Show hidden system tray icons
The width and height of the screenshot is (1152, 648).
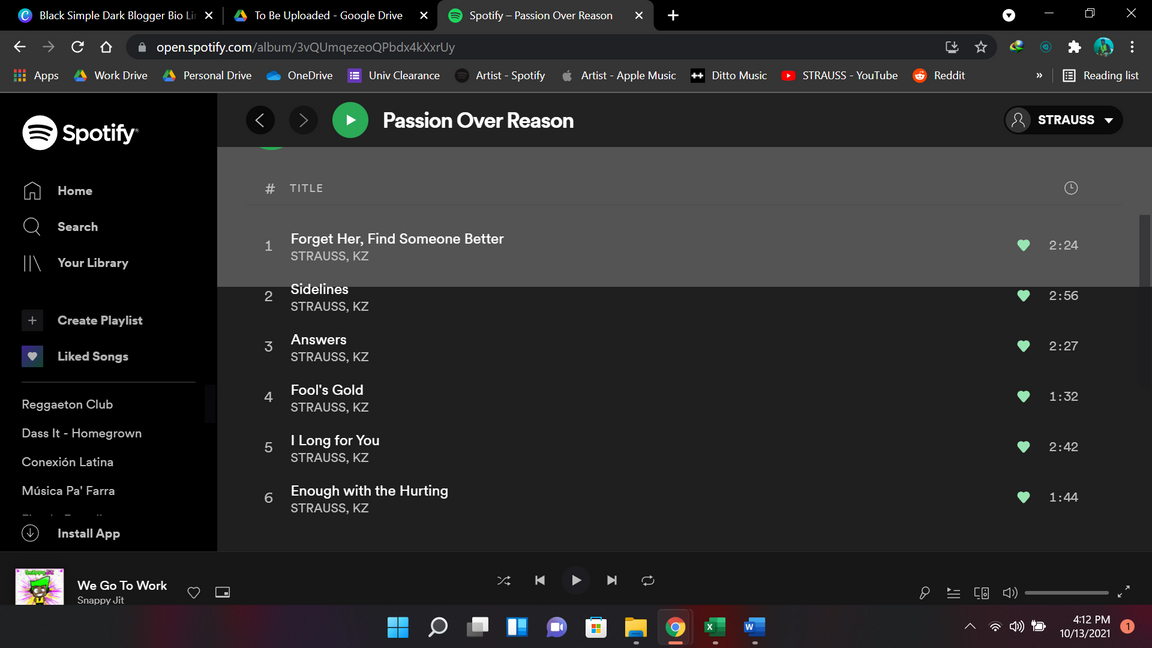[970, 627]
